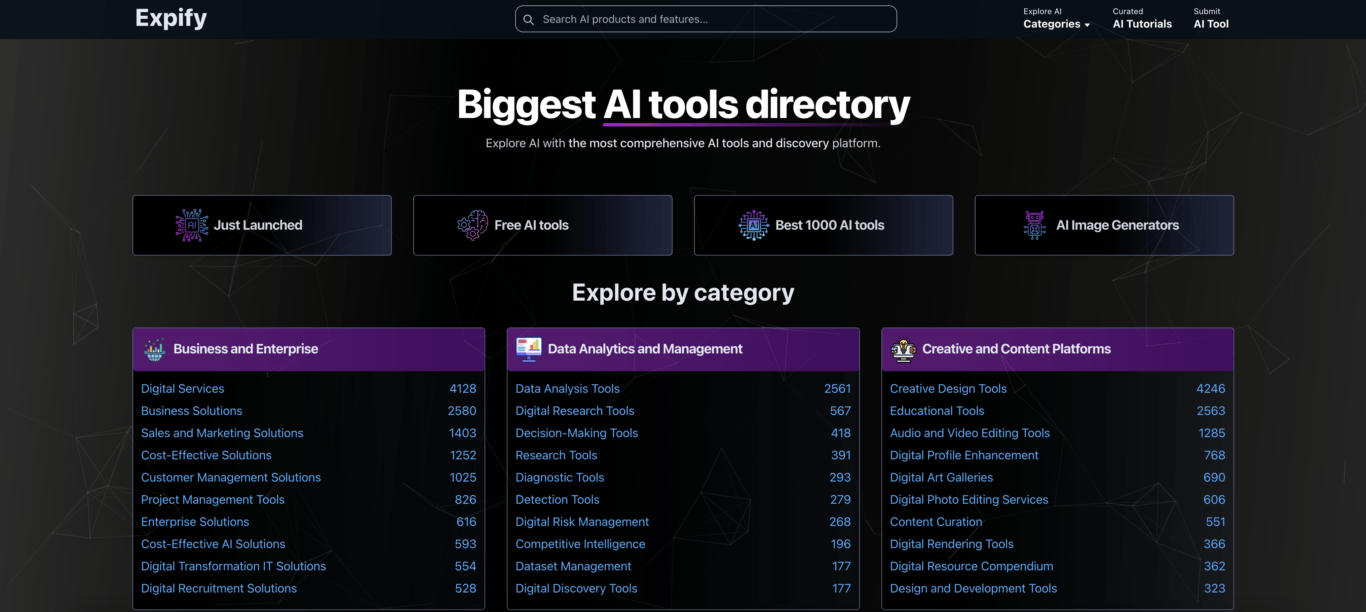Screen dimensions: 1366x612
Task: Open the Free AI tools card
Action: tap(543, 225)
